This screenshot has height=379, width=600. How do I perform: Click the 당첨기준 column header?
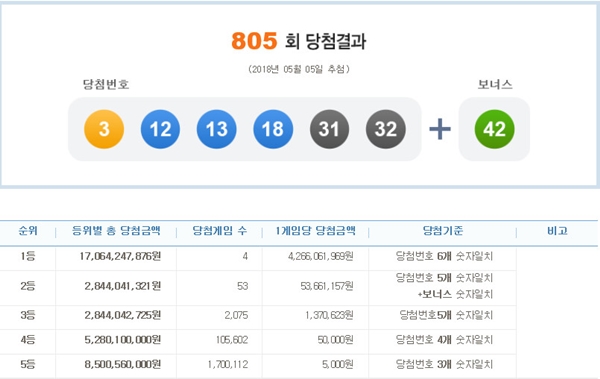(x=443, y=231)
